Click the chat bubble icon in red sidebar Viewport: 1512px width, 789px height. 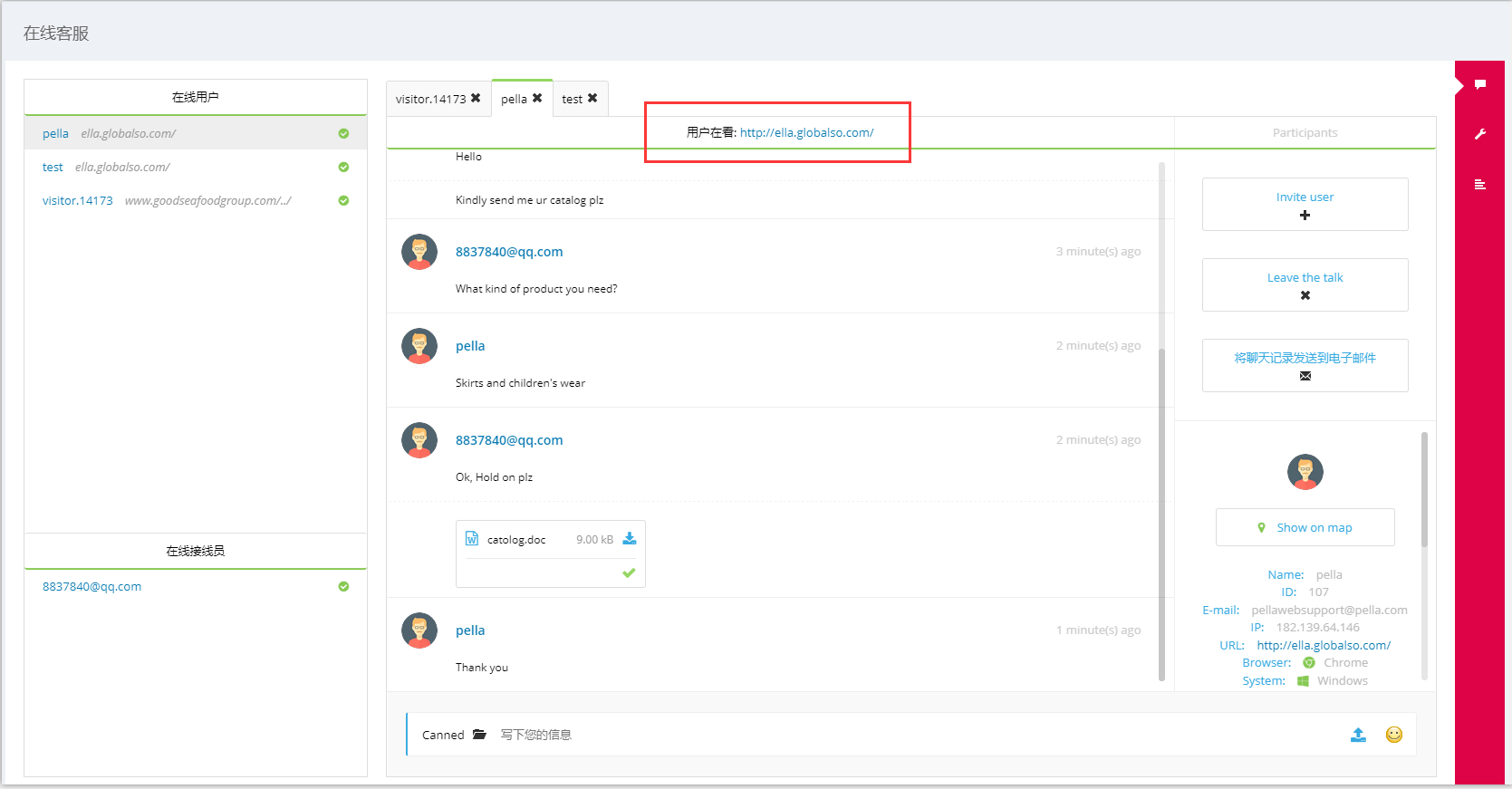click(1479, 84)
